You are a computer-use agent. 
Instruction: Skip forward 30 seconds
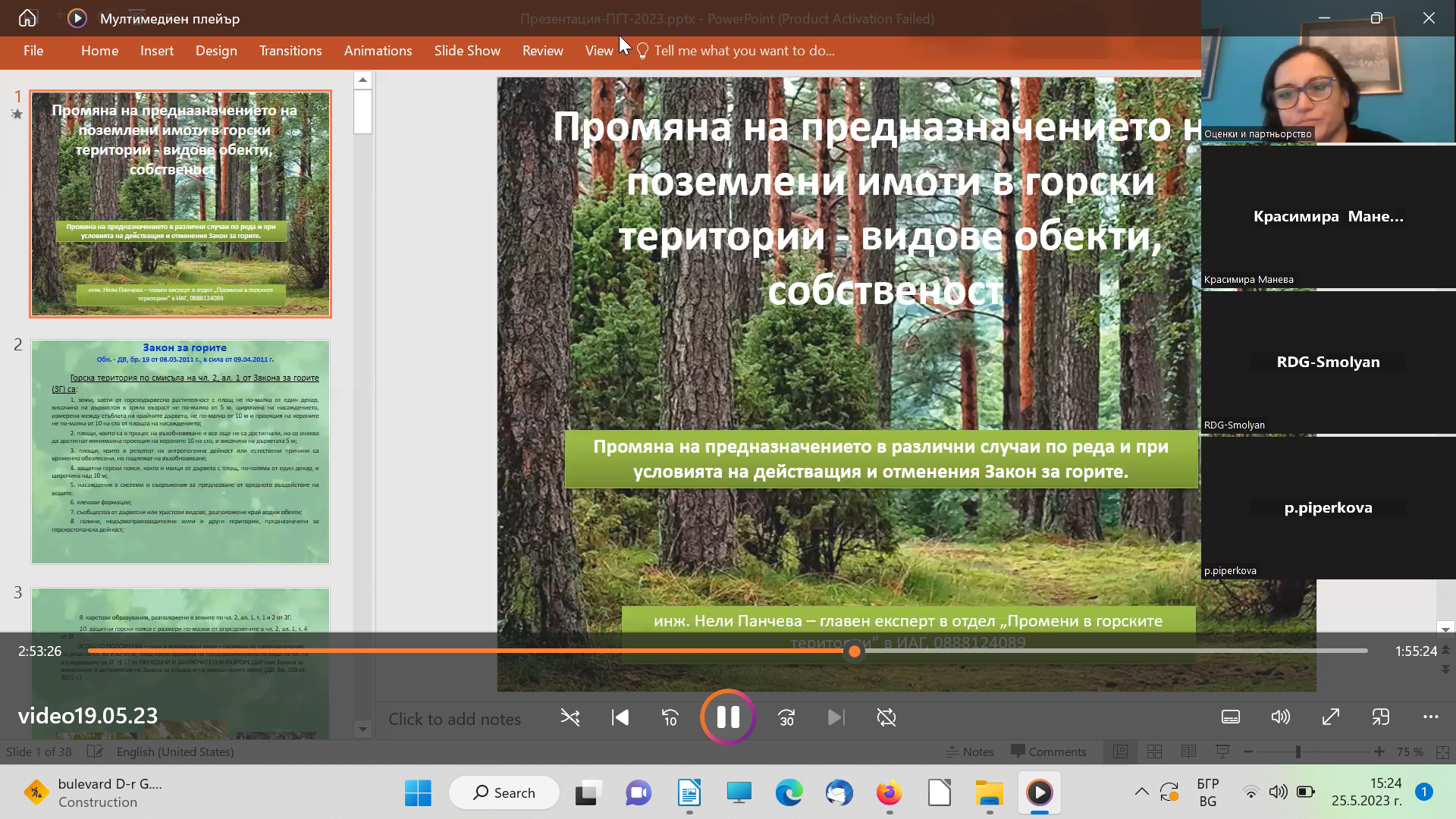(786, 717)
